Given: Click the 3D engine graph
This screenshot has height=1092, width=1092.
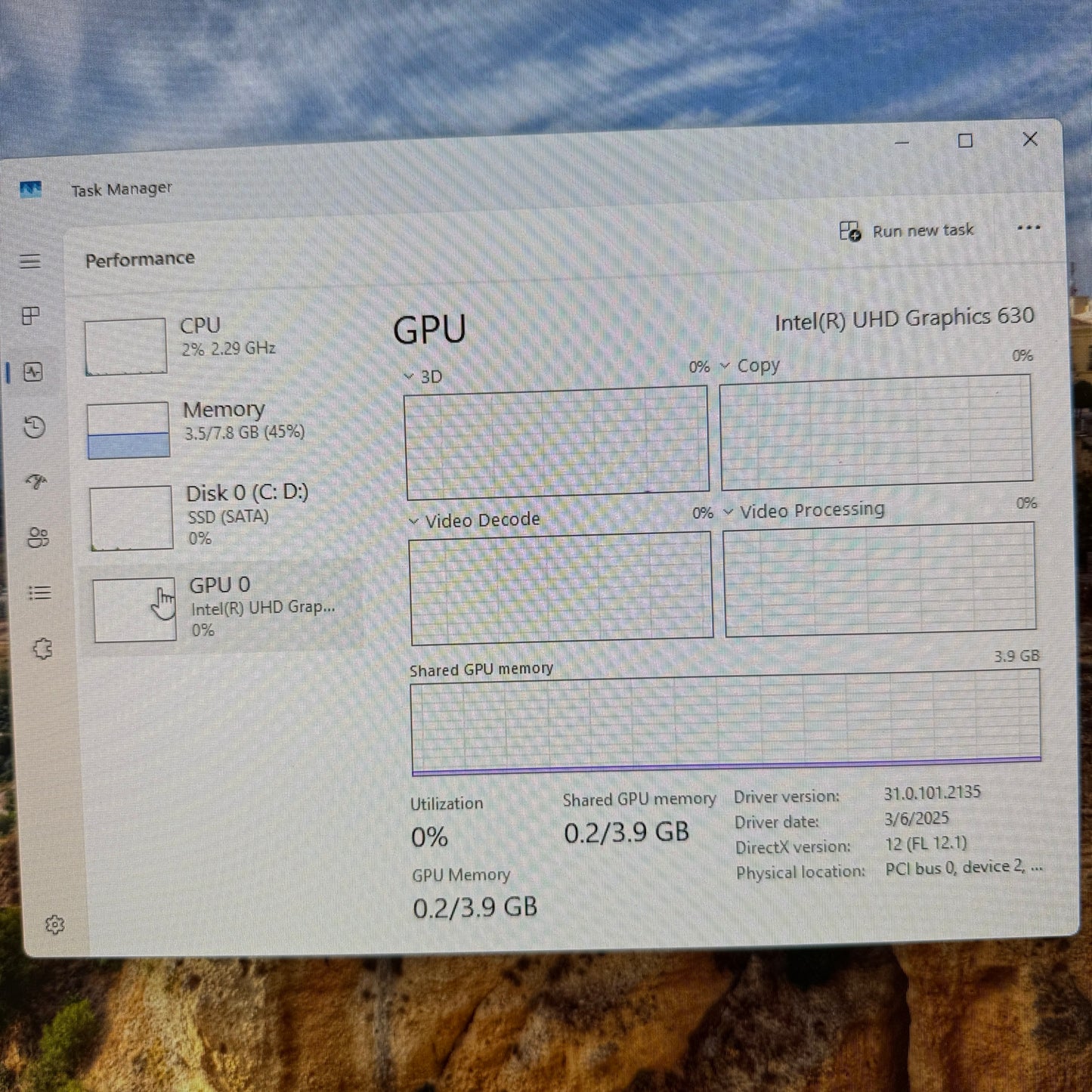Looking at the screenshot, I should coord(557,443).
